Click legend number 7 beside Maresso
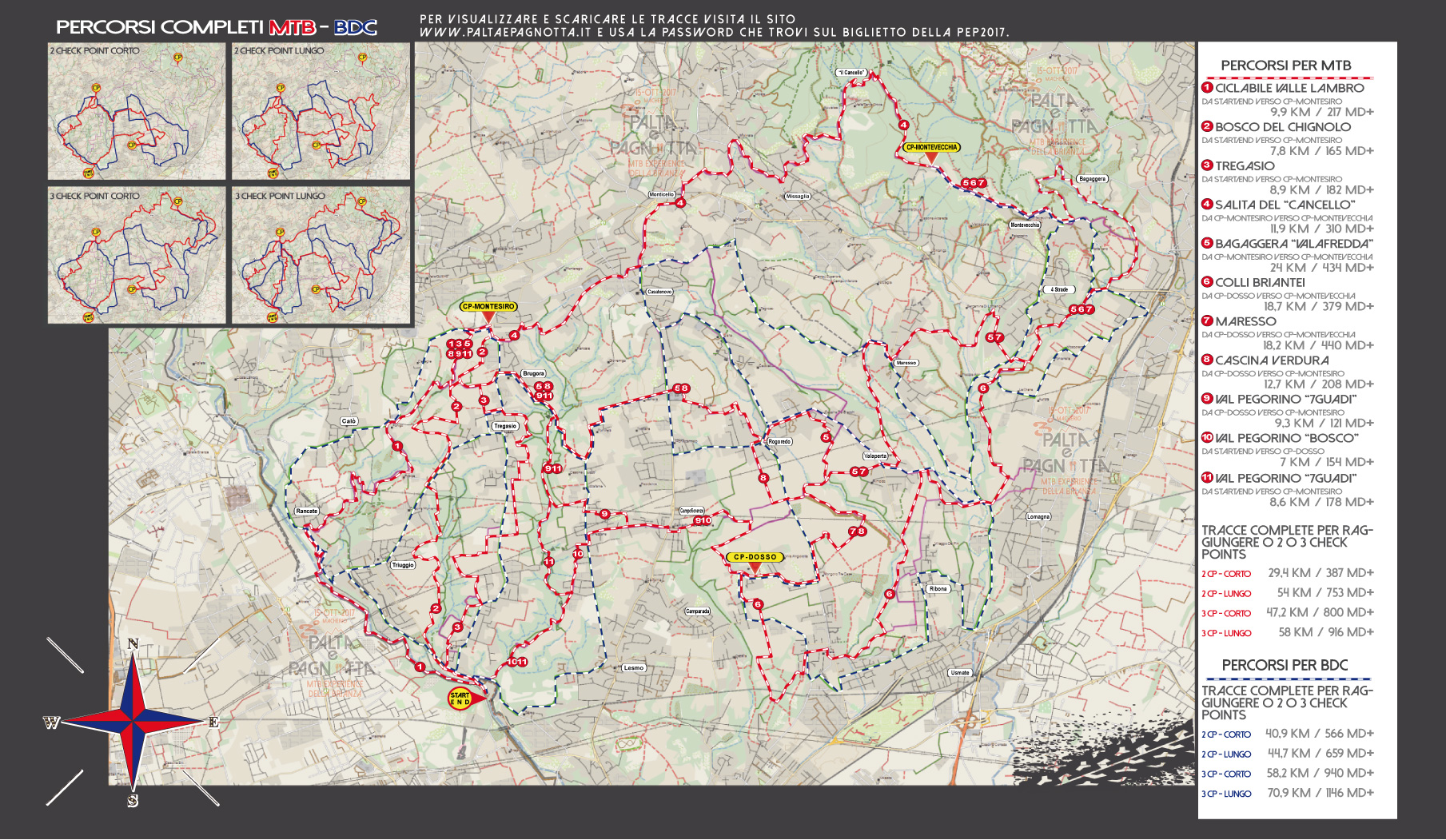 pyautogui.click(x=1207, y=320)
